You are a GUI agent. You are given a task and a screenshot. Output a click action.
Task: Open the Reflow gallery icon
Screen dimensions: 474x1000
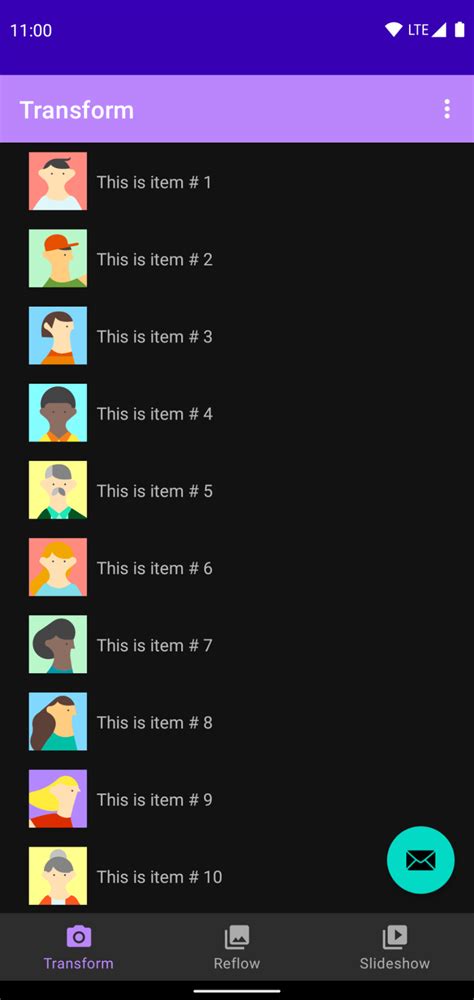point(237,936)
